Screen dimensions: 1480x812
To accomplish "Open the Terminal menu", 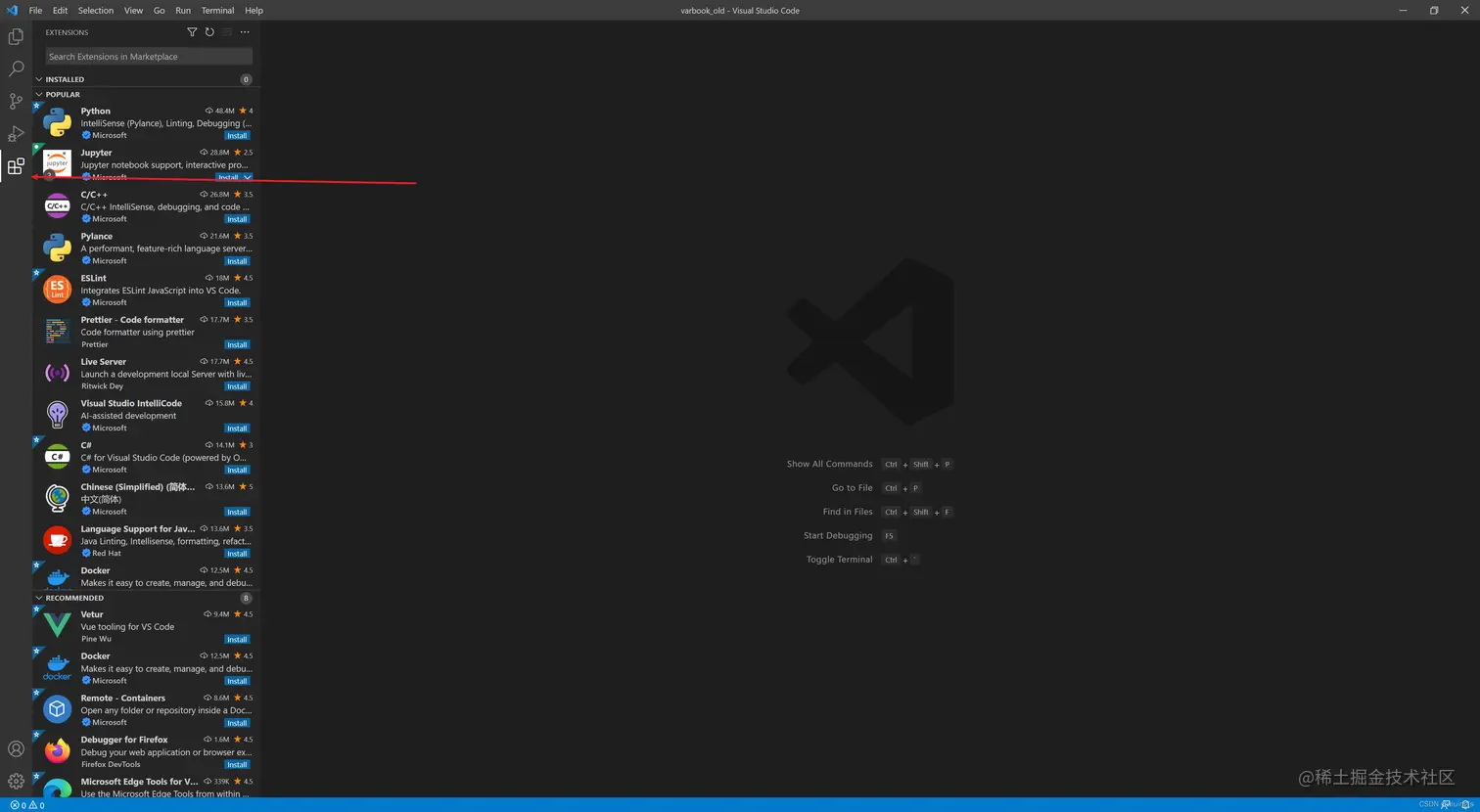I will point(217,10).
